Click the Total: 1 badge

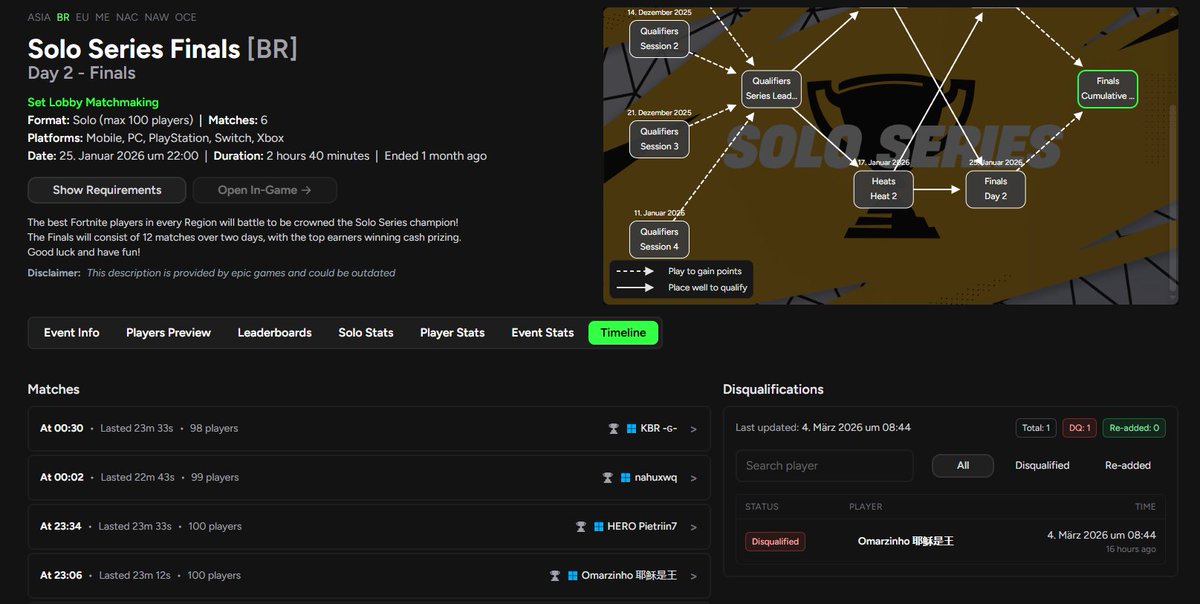point(1035,428)
